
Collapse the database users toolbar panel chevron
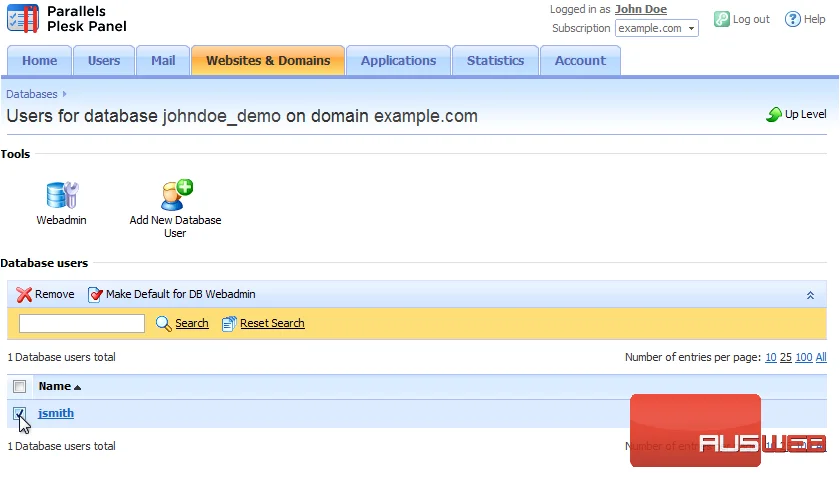point(811,295)
